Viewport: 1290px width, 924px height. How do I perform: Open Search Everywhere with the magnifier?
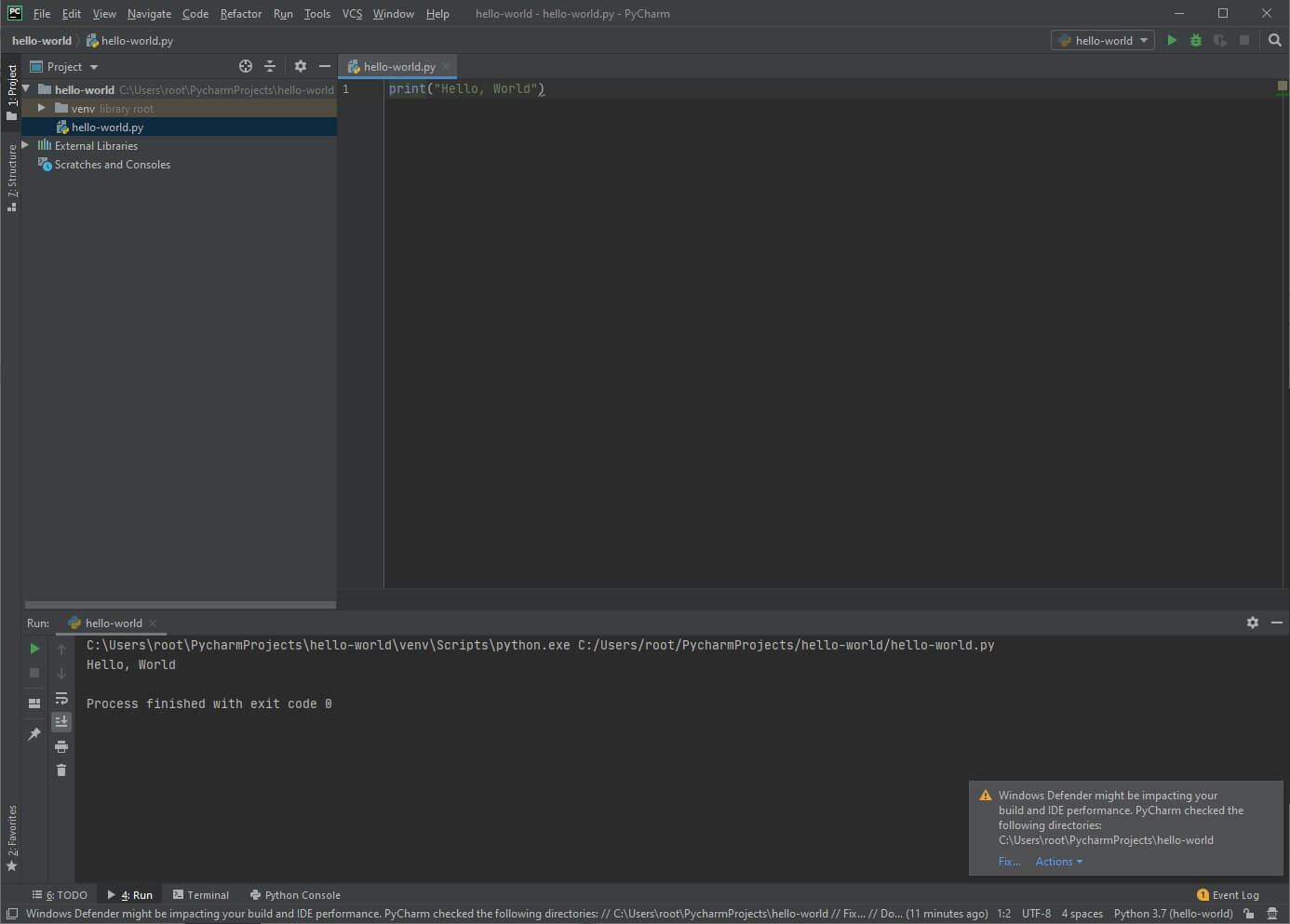coord(1274,40)
